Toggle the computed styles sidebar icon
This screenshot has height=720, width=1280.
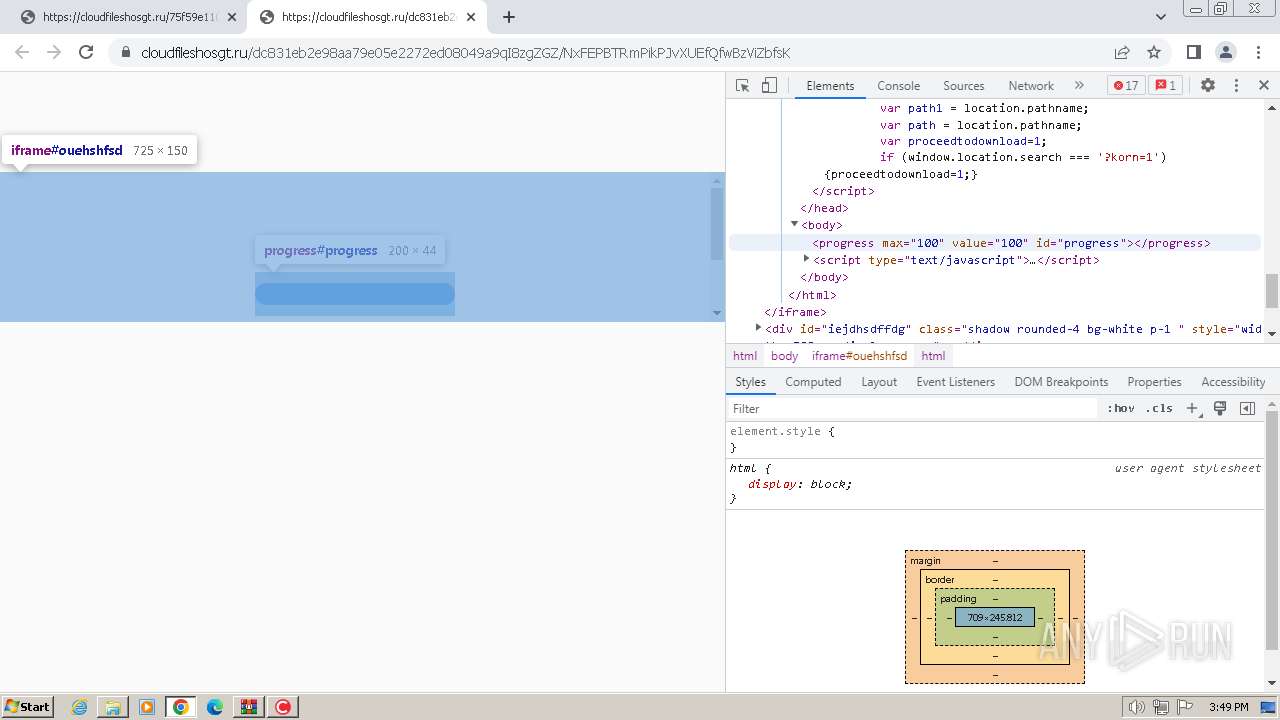tap(1247, 408)
